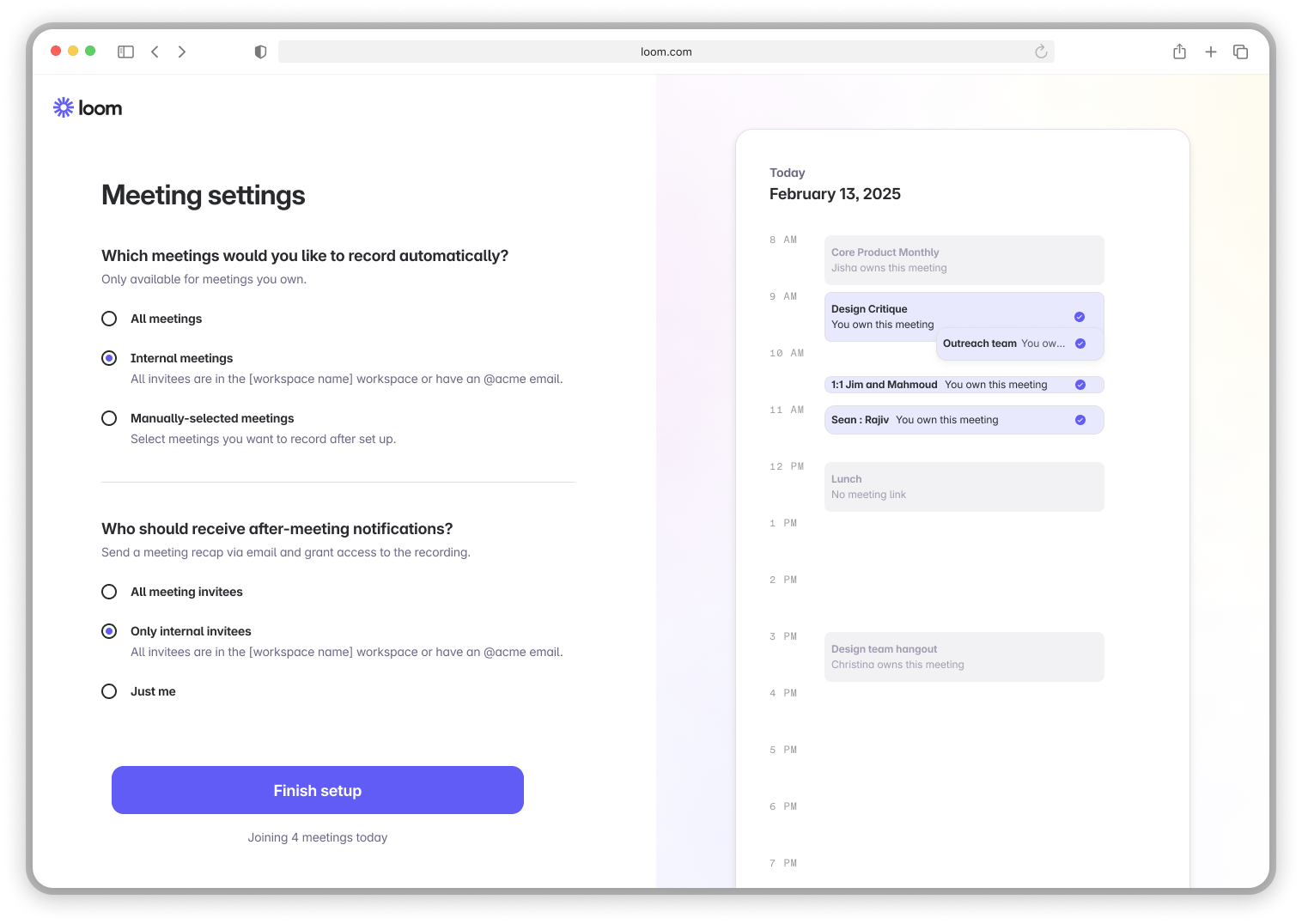Uncheck the Sean : Rajiv meeting checkmark

1080,420
